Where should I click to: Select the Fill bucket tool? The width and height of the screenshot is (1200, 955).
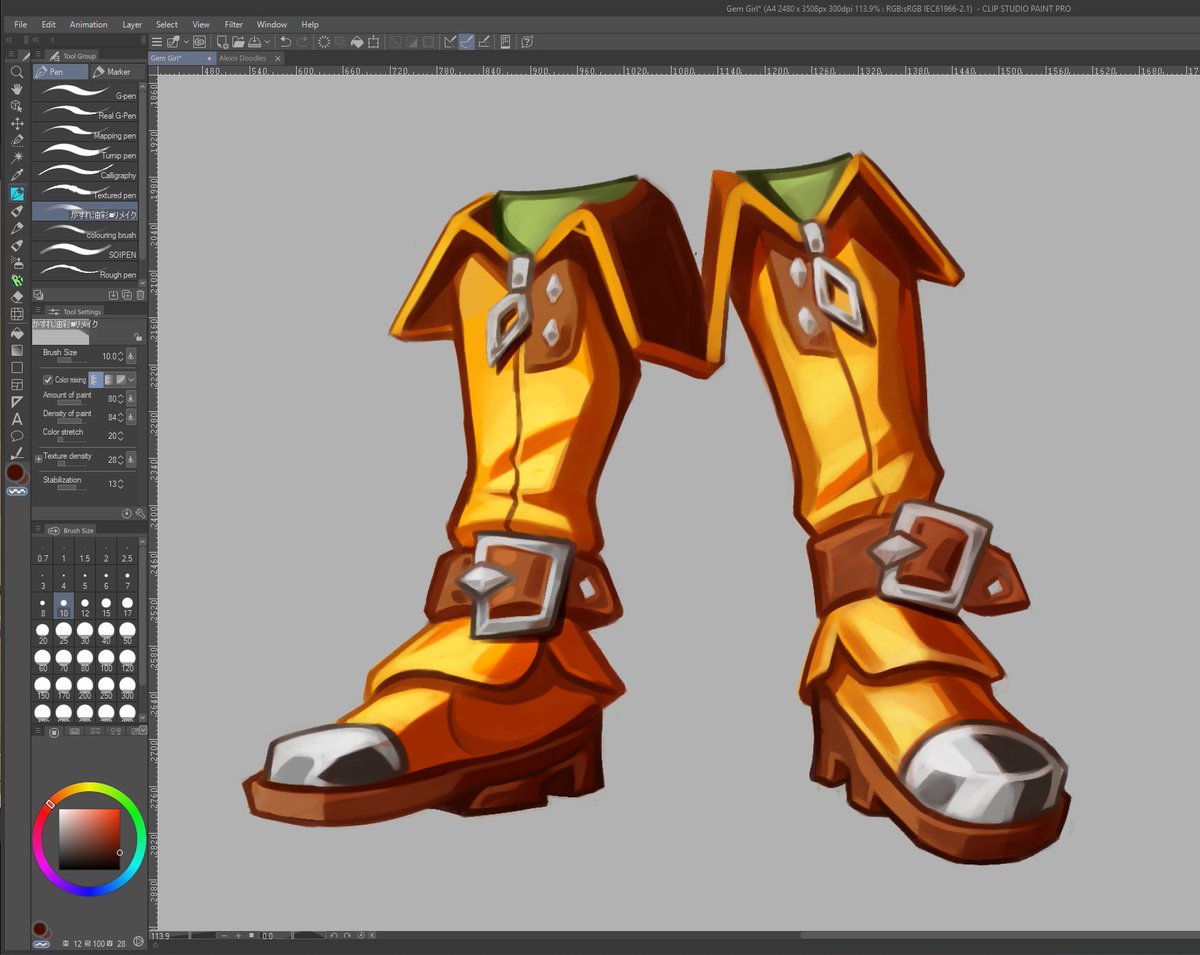pyautogui.click(x=17, y=334)
